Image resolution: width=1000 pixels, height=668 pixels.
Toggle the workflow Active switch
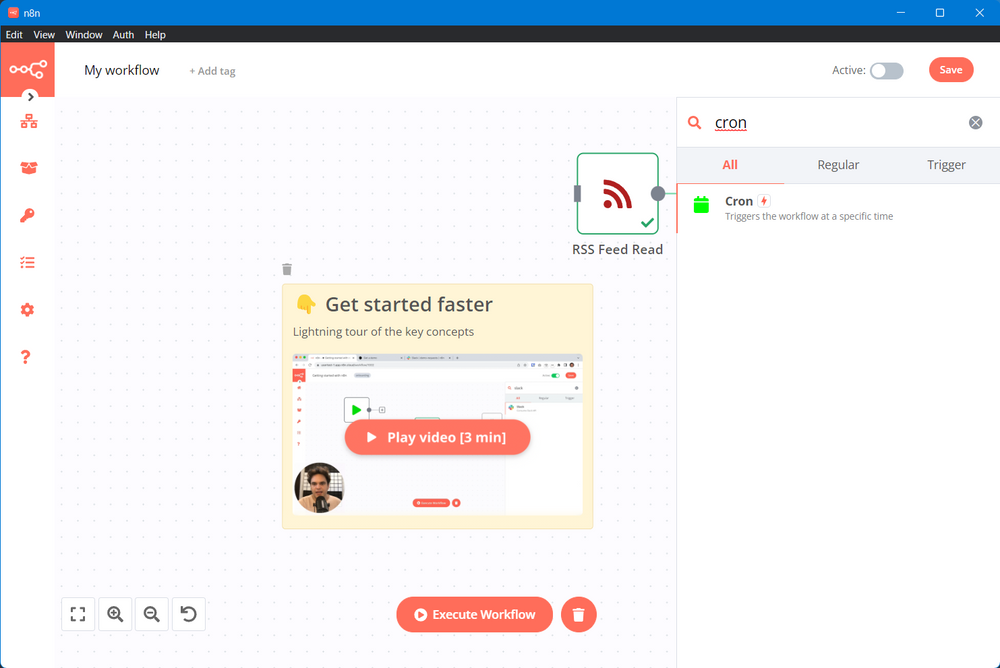886,70
